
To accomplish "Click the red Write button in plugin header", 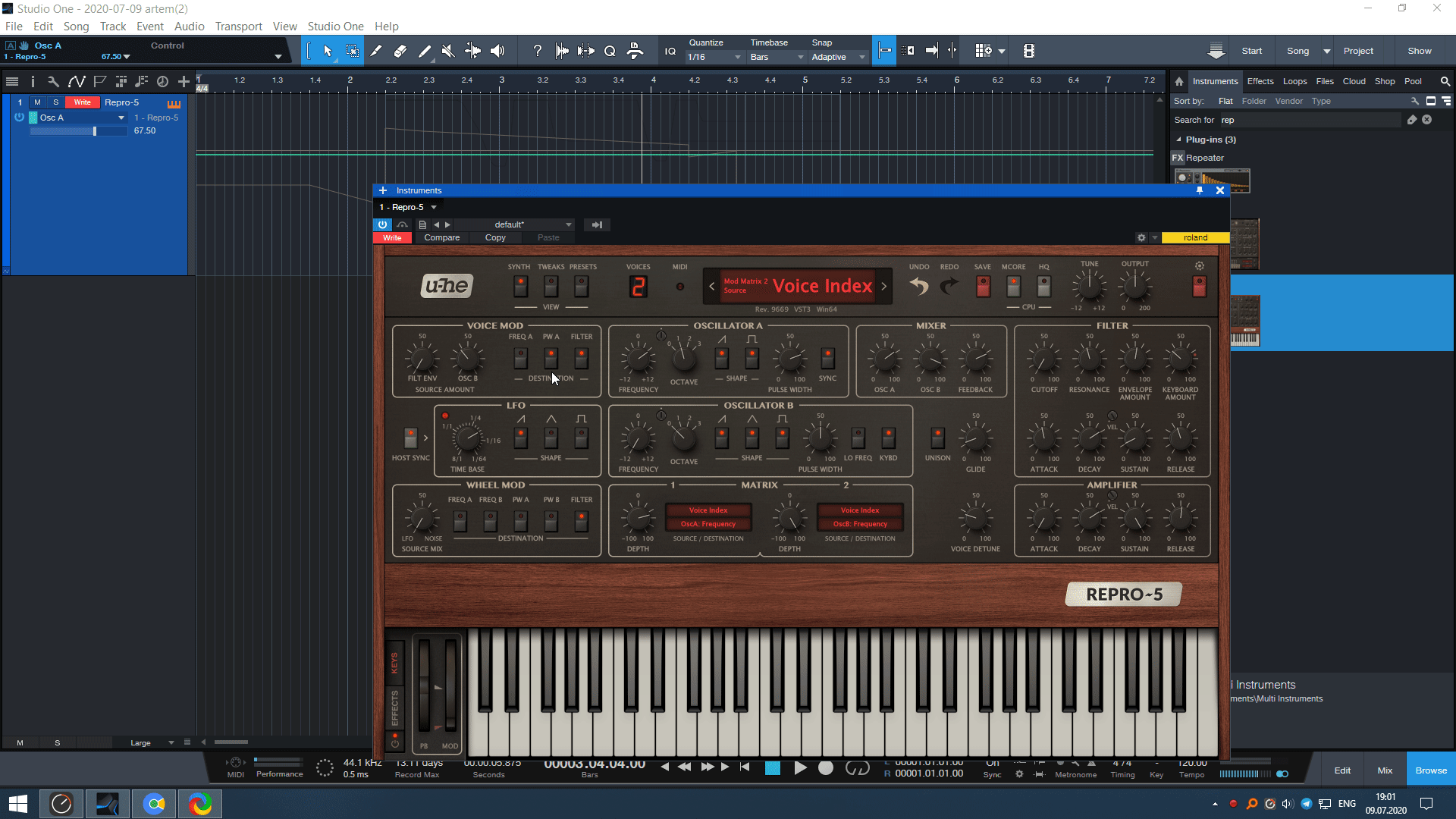I will (392, 237).
